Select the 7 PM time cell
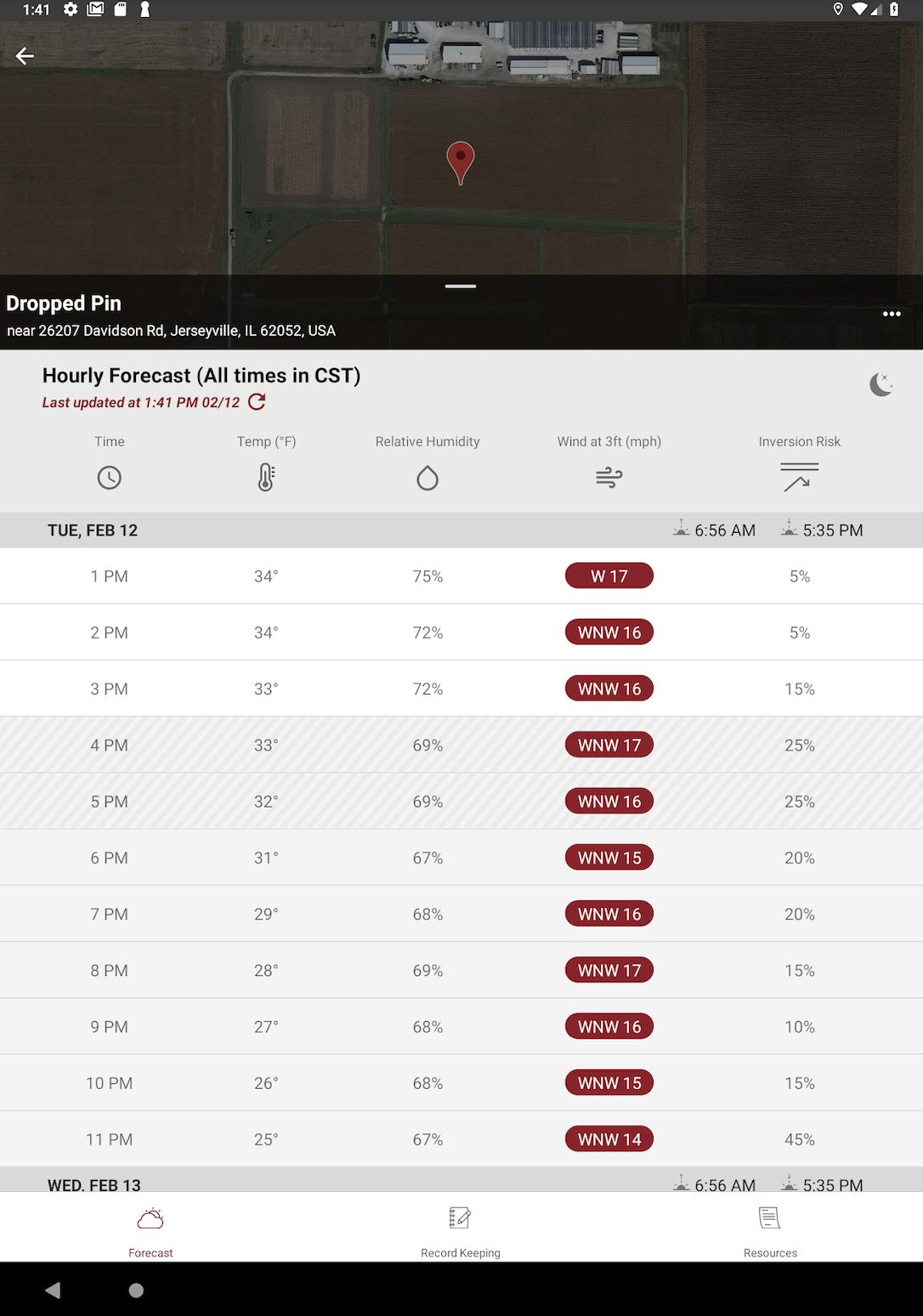This screenshot has height=1316, width=923. [x=110, y=914]
